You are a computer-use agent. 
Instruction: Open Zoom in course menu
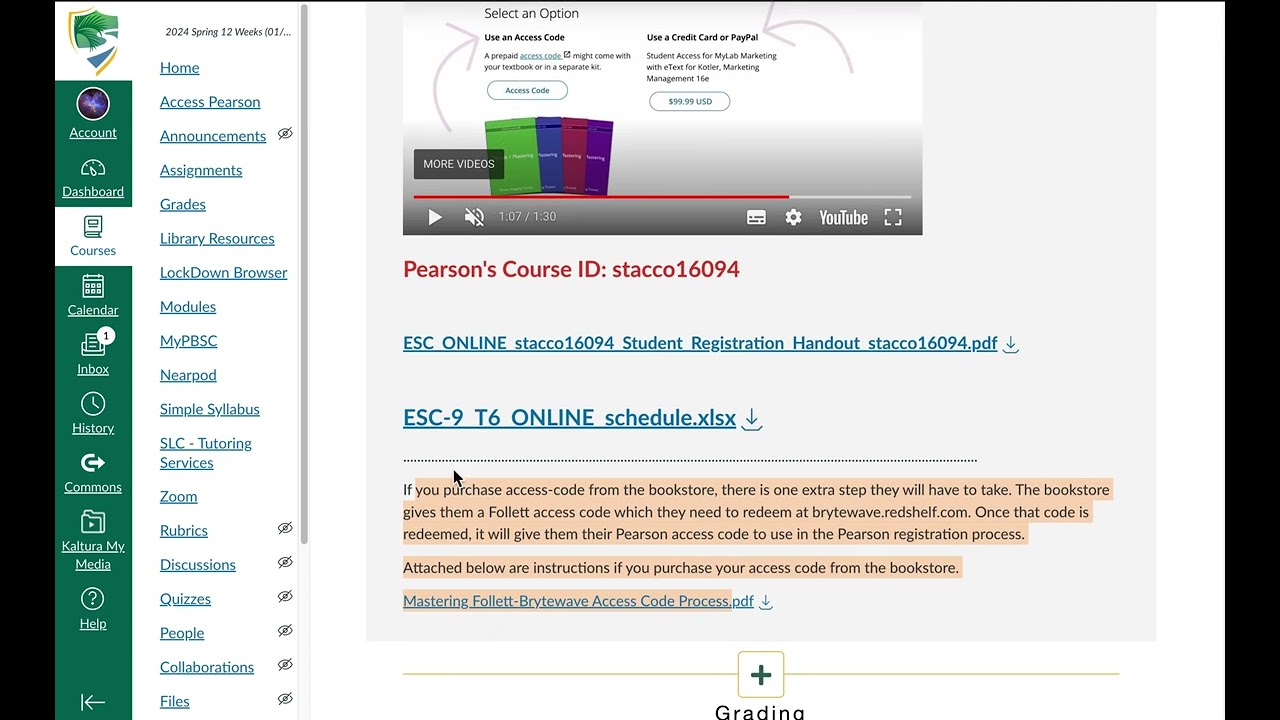[178, 496]
